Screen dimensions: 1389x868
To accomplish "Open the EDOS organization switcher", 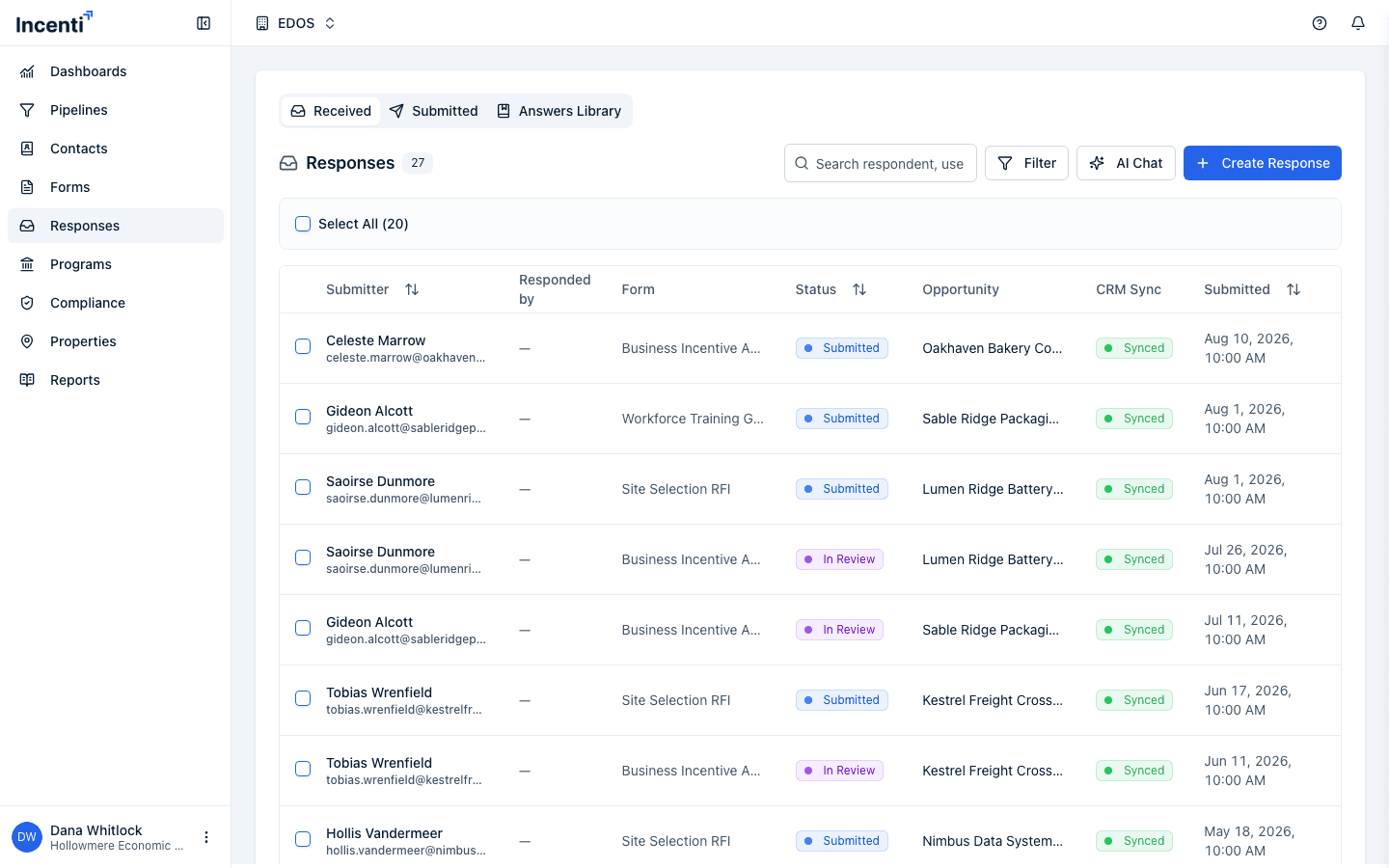I will [x=295, y=23].
